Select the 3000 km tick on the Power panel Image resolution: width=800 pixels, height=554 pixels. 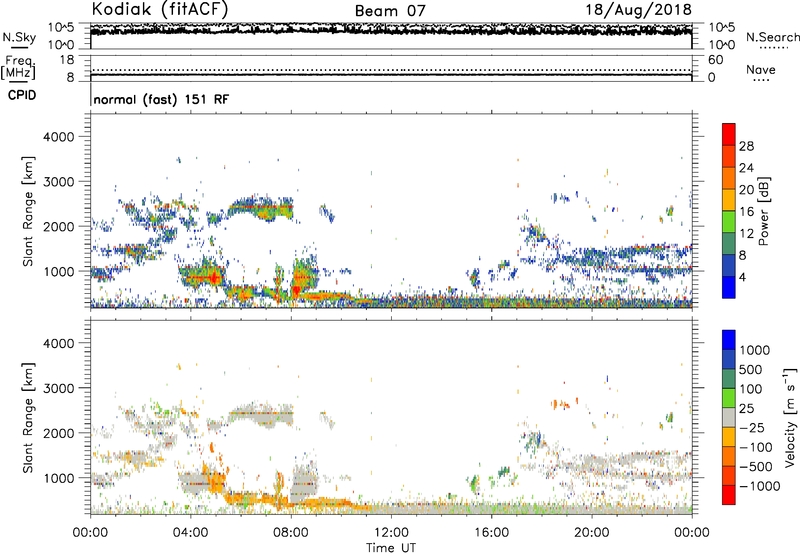(x=58, y=182)
